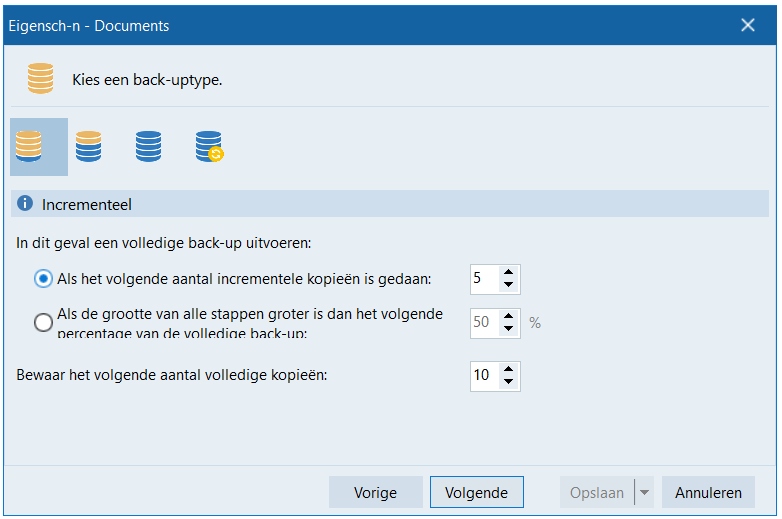Screen dimensions: 782x519
Task: Select the all-blue full backup type icon
Action: coord(149,147)
